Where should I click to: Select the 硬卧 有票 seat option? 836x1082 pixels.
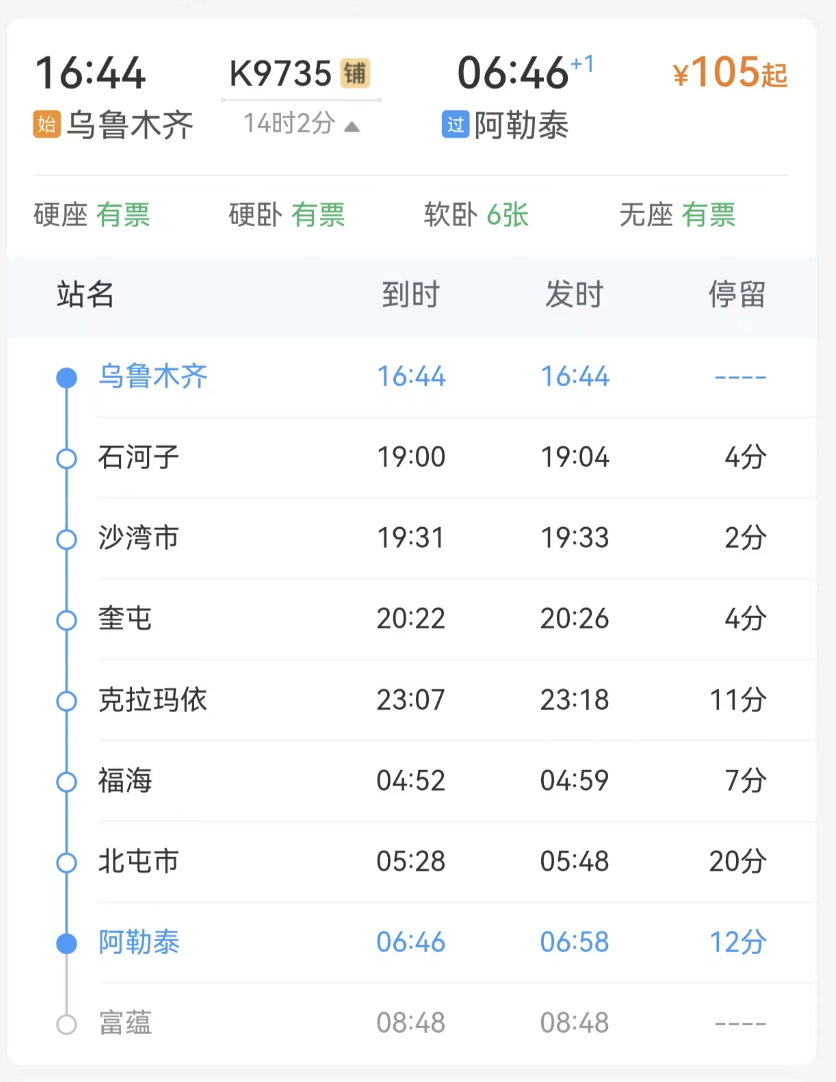(x=287, y=215)
